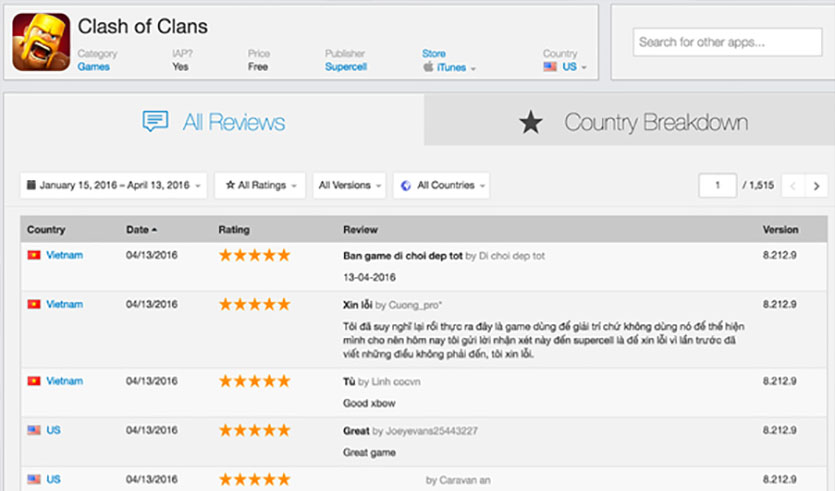Open the iTunes store dropdown
The height and width of the screenshot is (491, 835).
(x=449, y=67)
